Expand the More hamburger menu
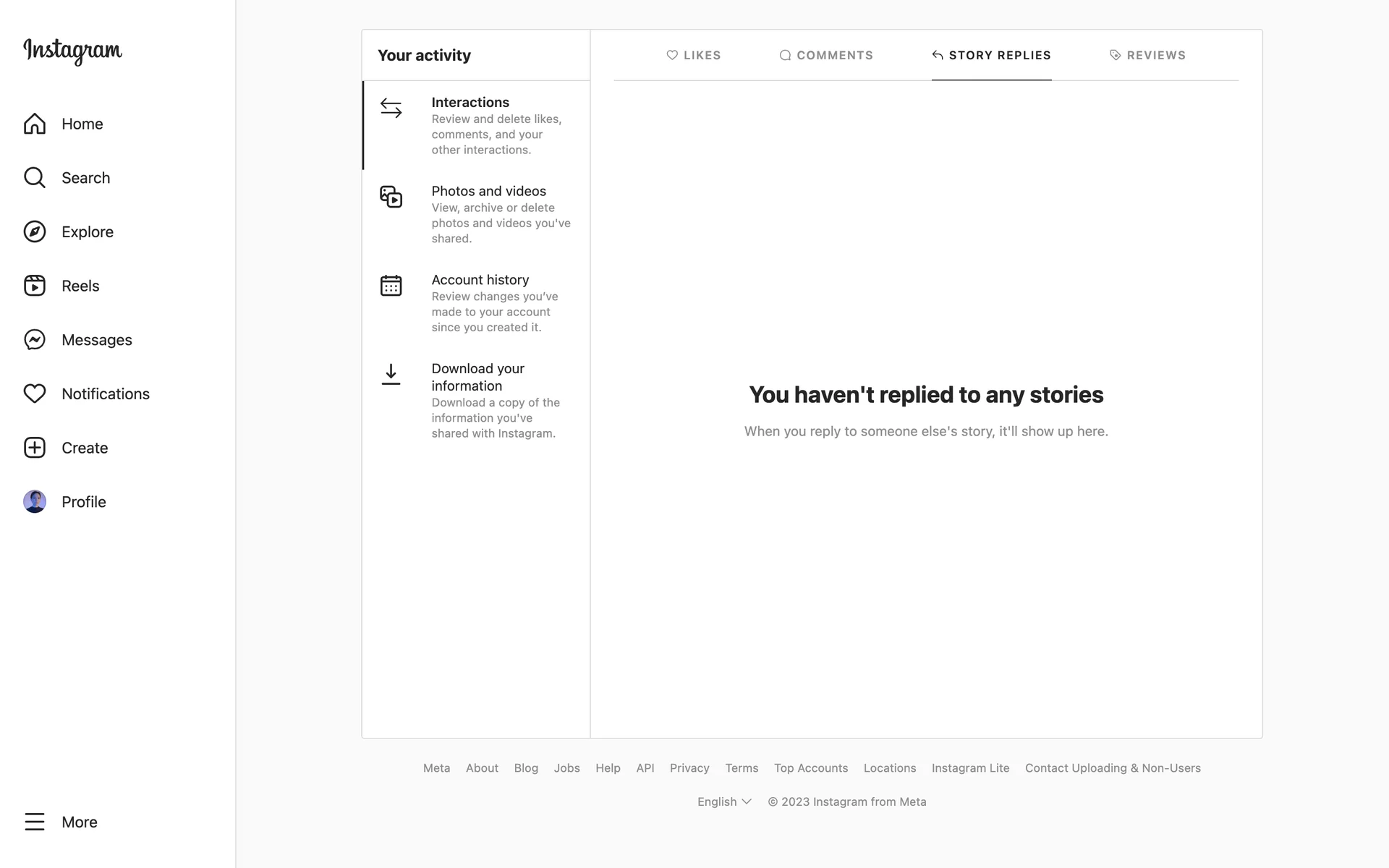Image resolution: width=1389 pixels, height=868 pixels. coord(35,822)
